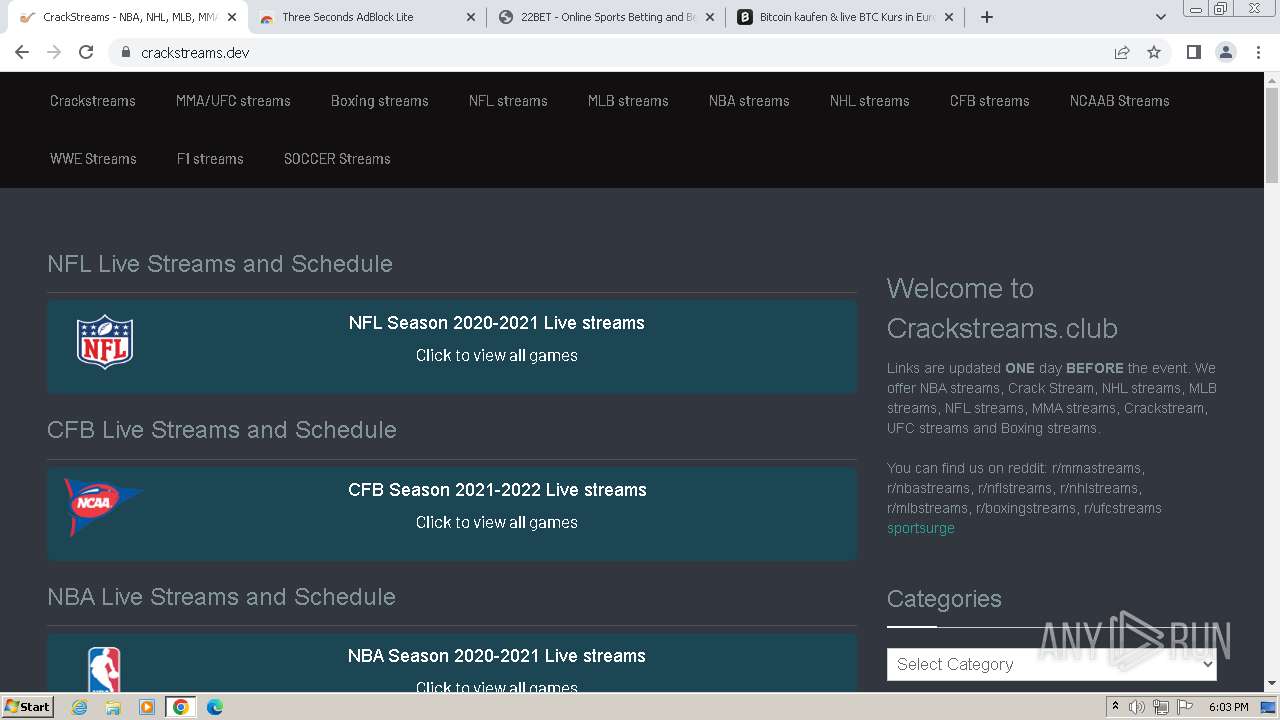
Task: Reload the crackstreams.dev page
Action: [86, 53]
